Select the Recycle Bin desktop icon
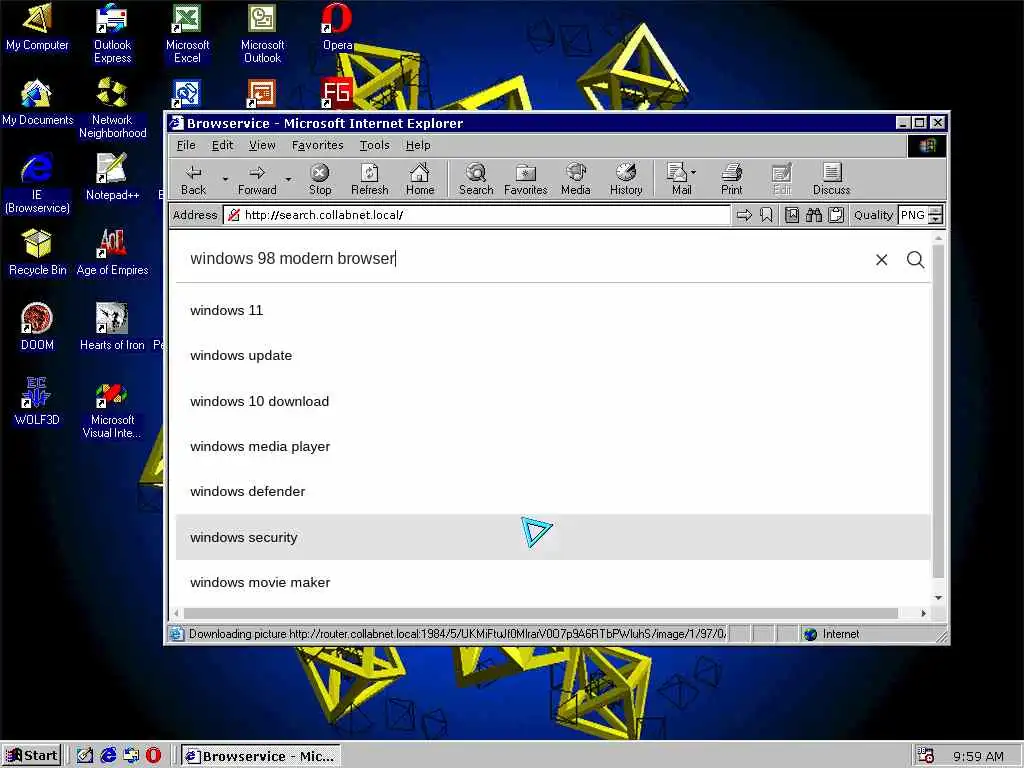This screenshot has height=768, width=1024. point(37,251)
